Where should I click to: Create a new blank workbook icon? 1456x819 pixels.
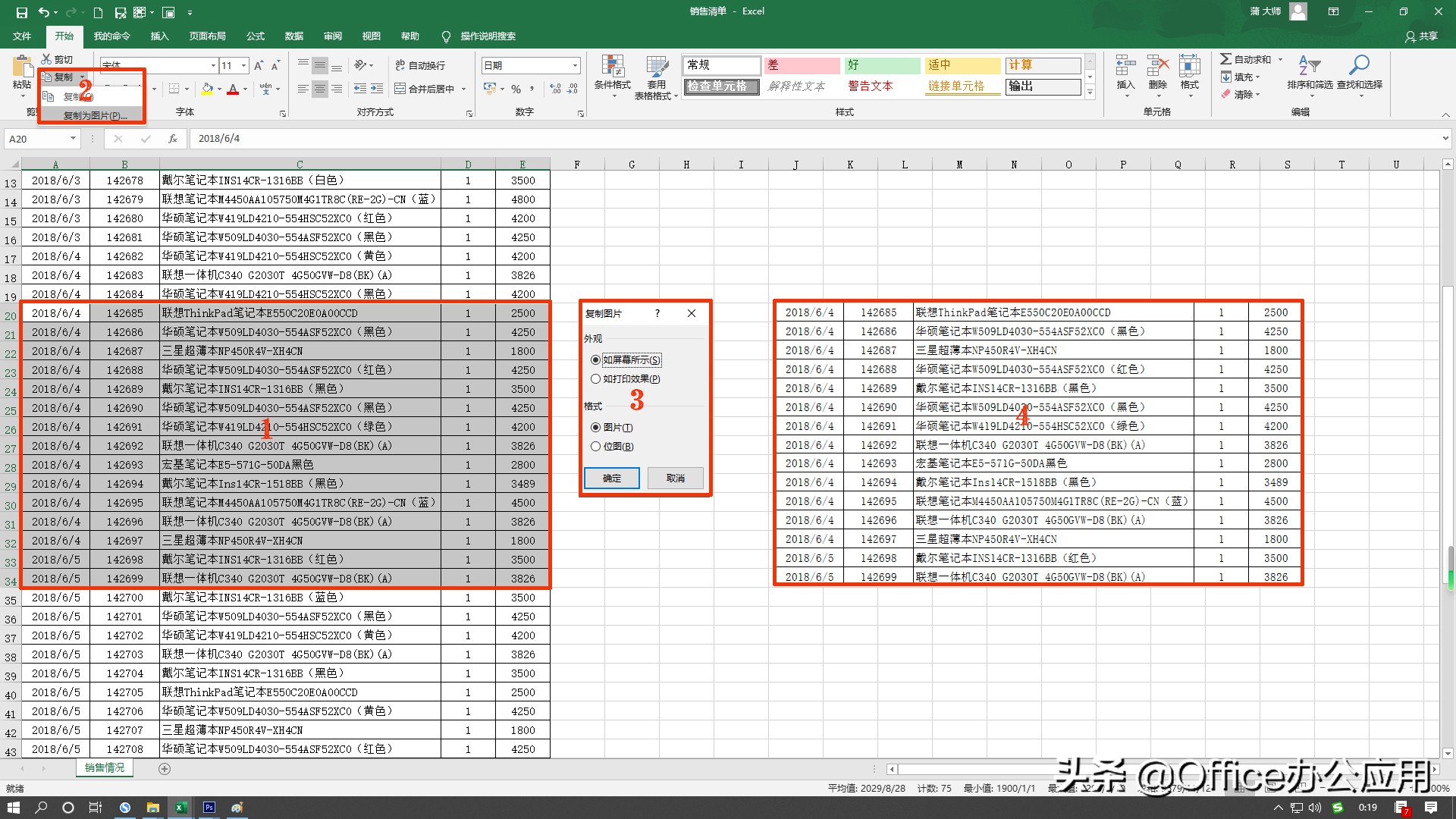[x=98, y=12]
